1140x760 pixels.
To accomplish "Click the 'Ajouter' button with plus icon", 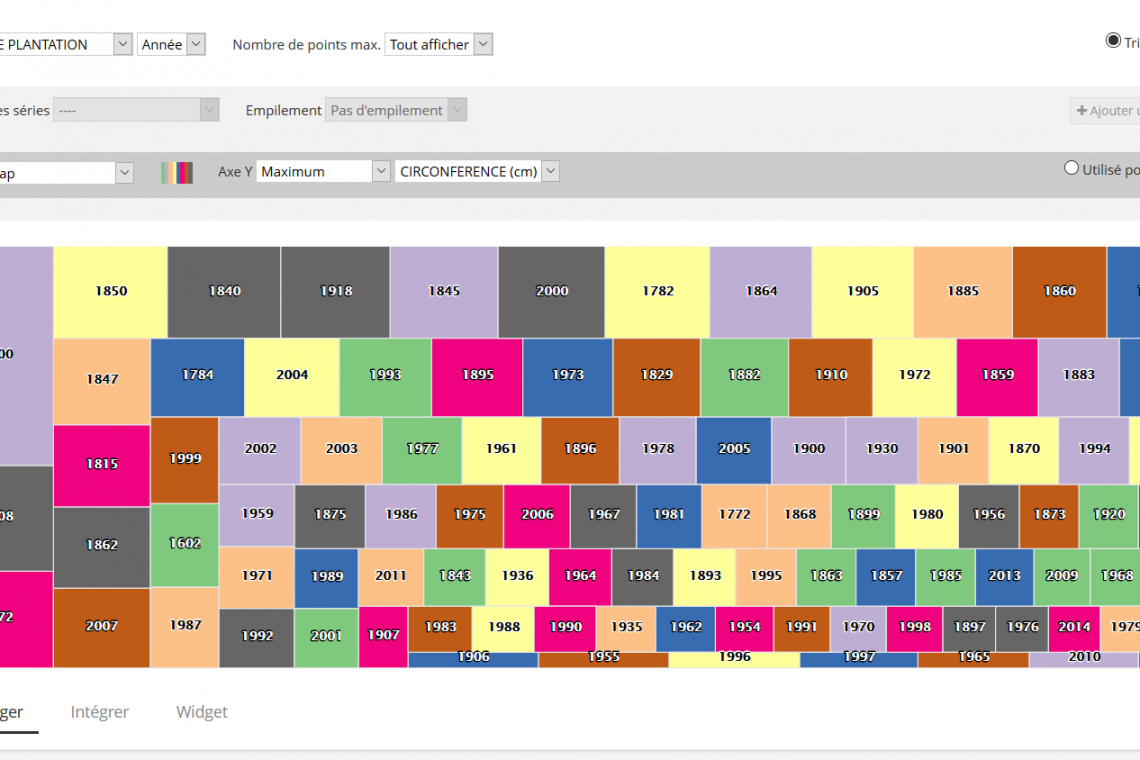I will click(1106, 110).
